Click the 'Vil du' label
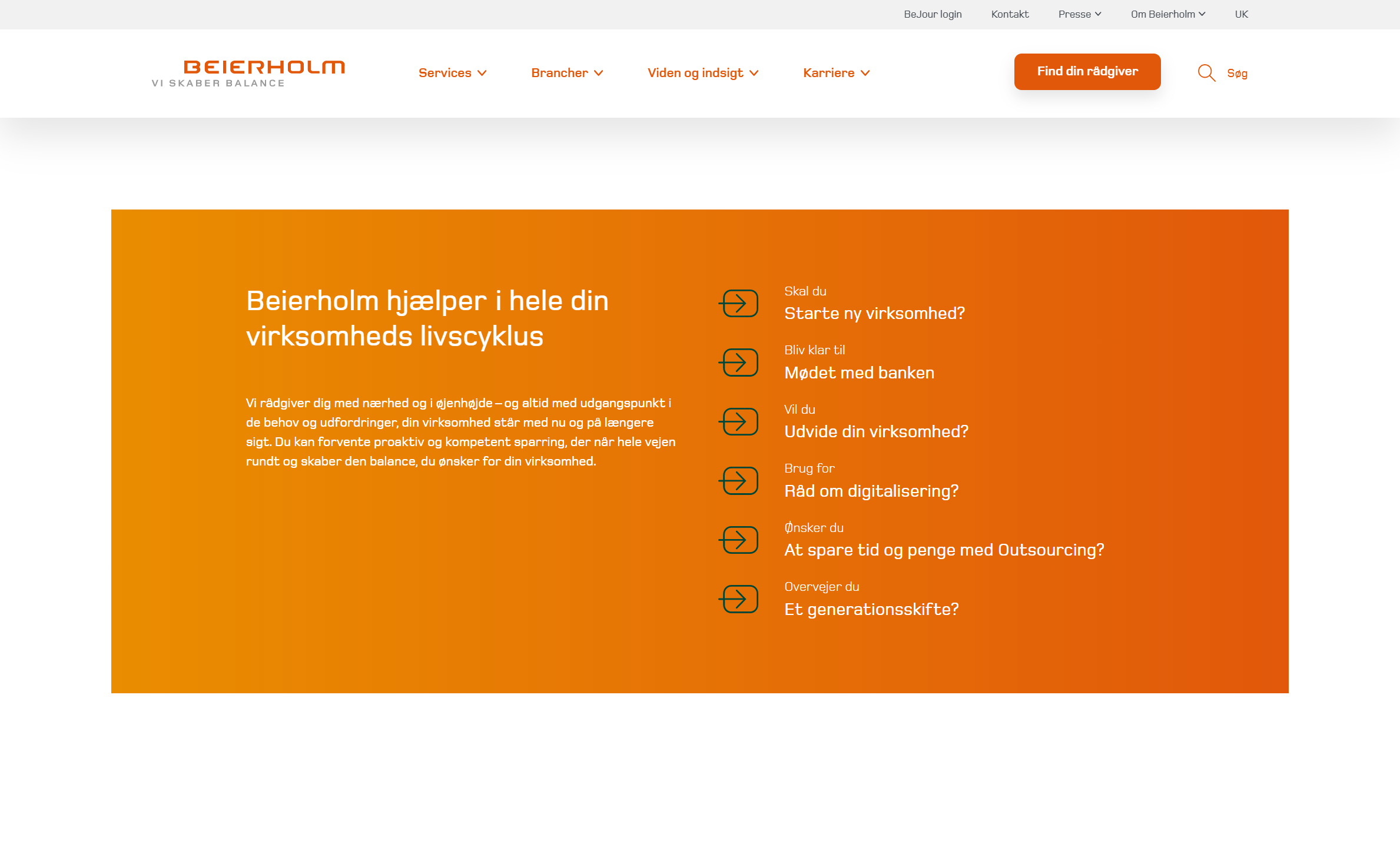1400x861 pixels. coord(799,410)
